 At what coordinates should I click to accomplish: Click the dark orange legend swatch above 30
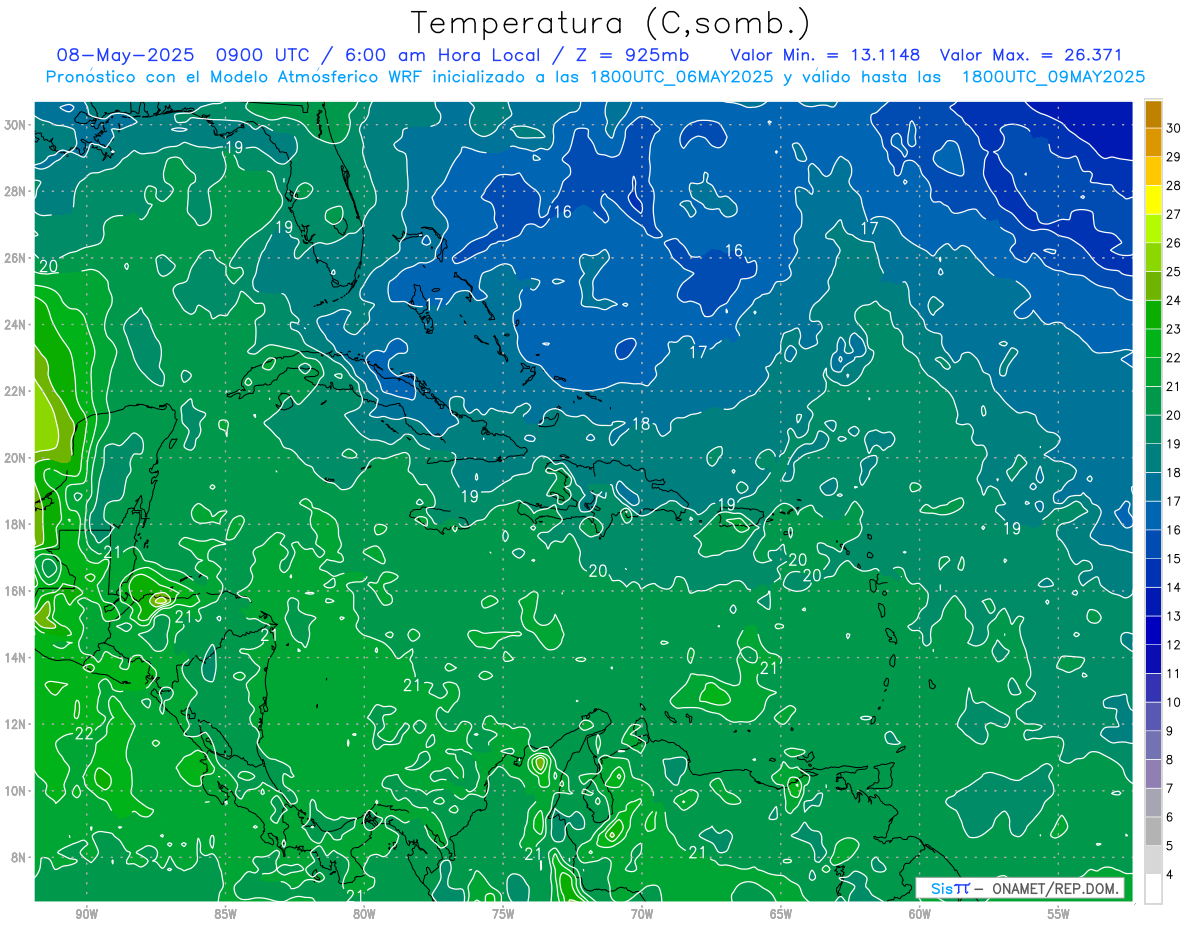point(1153,113)
